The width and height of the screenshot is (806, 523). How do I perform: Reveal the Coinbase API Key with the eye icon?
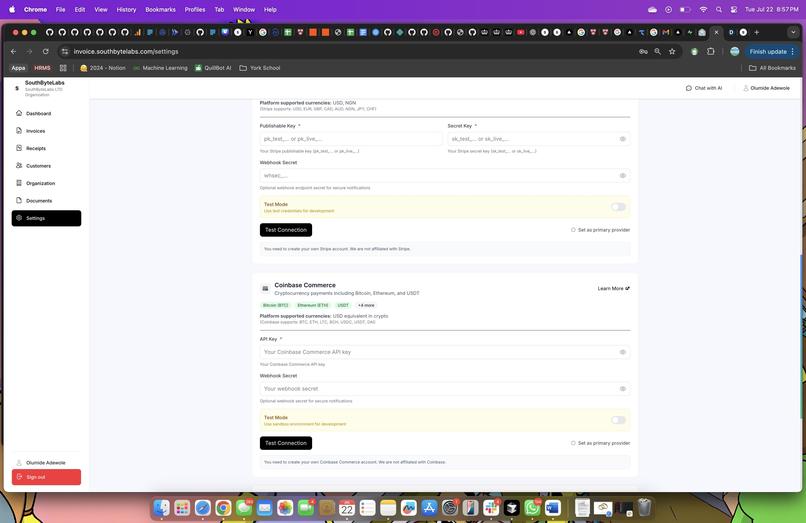[x=622, y=352]
